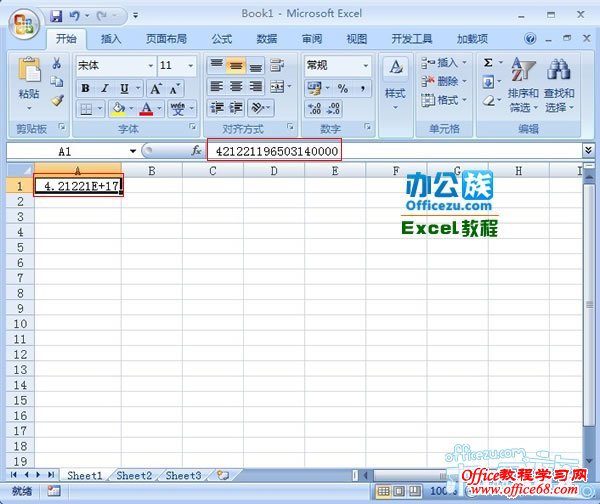Switch to the 公式 ribbon tab
Viewport: 600px width, 504px height.
click(222, 39)
